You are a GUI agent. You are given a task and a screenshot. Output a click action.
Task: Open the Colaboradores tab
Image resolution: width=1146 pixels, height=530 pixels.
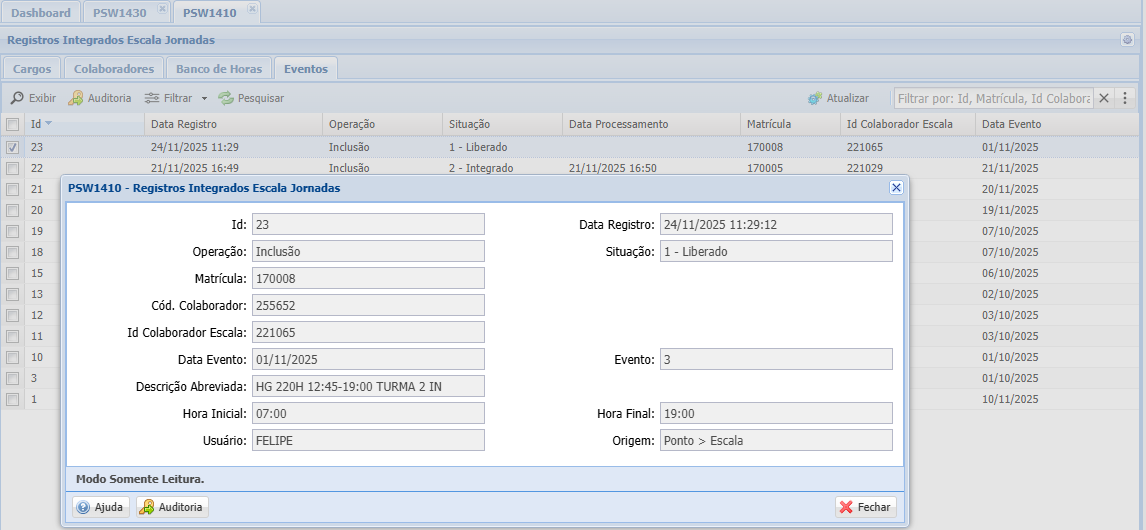click(114, 69)
